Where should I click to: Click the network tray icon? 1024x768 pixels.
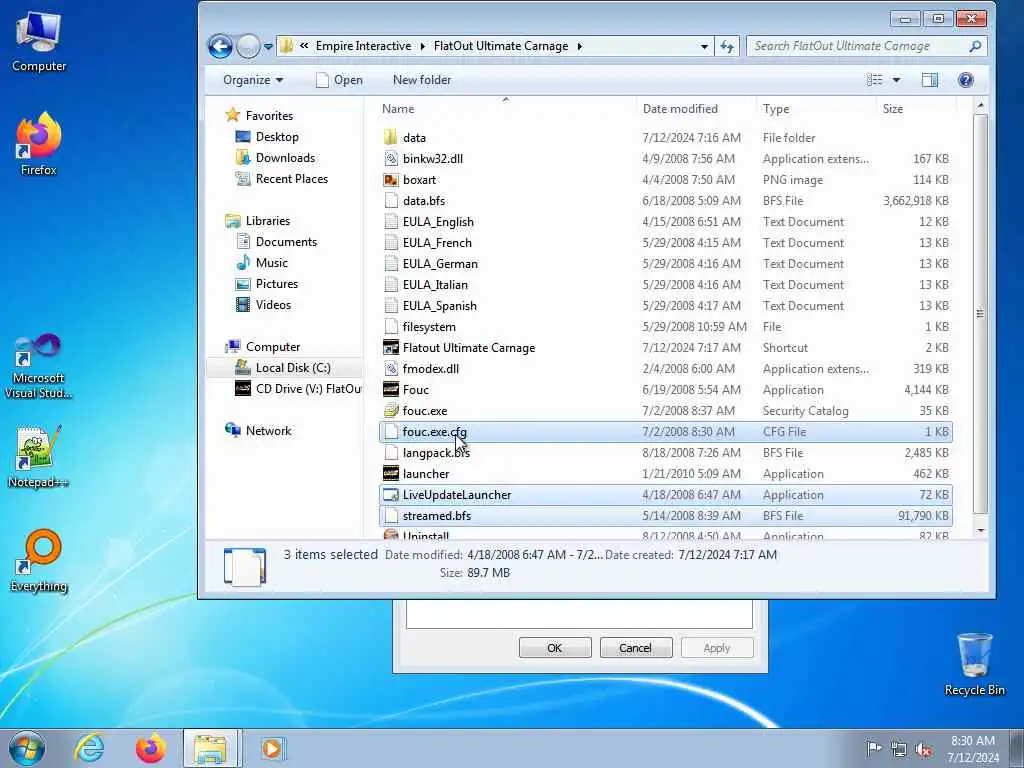[x=899, y=749]
